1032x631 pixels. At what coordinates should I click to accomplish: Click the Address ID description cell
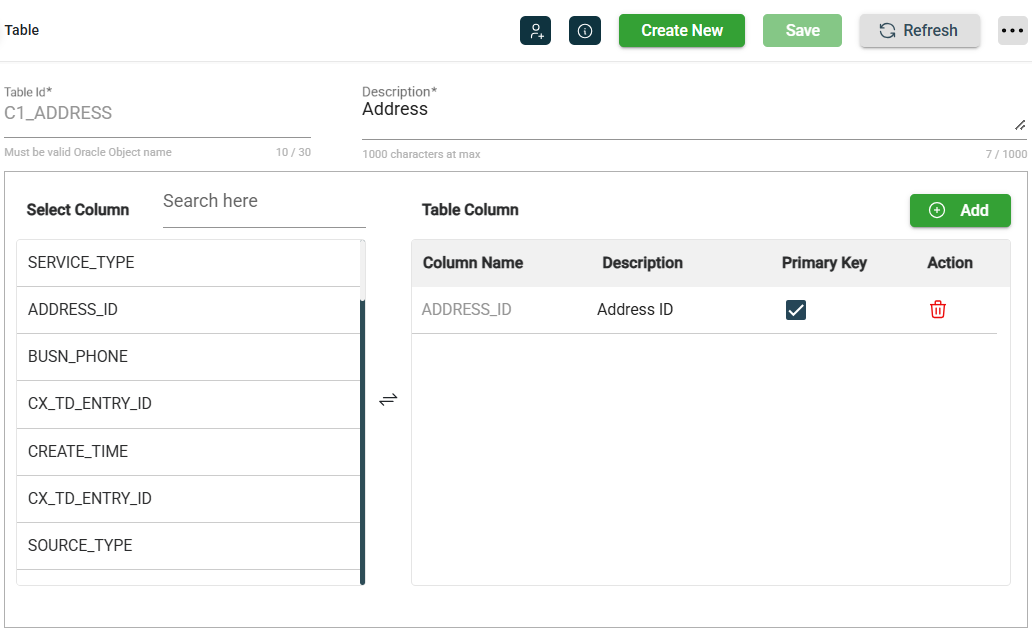(x=635, y=310)
